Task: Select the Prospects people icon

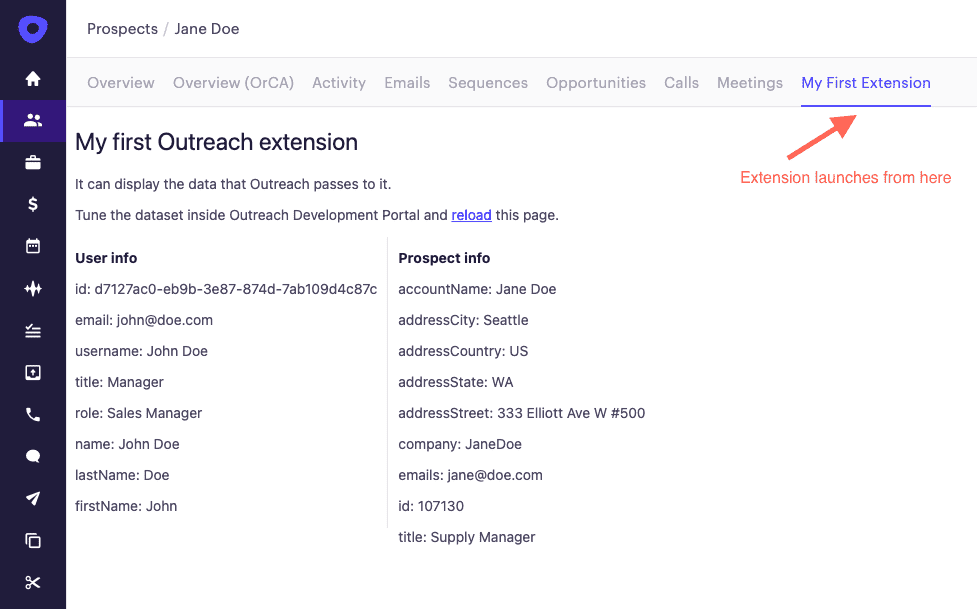Action: [33, 120]
